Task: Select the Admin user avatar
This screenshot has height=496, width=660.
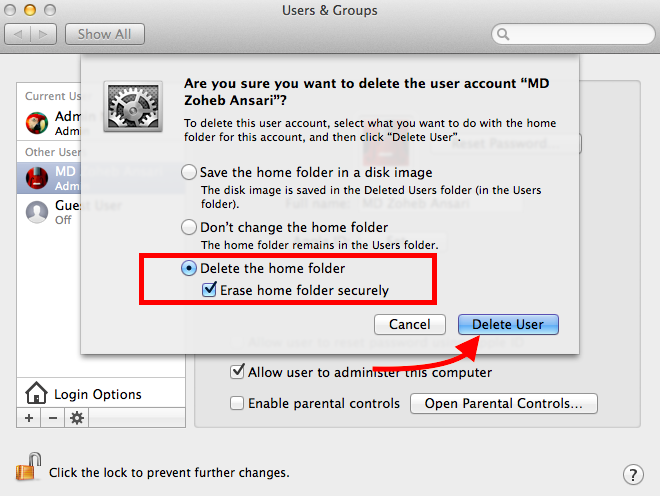Action: 37,123
